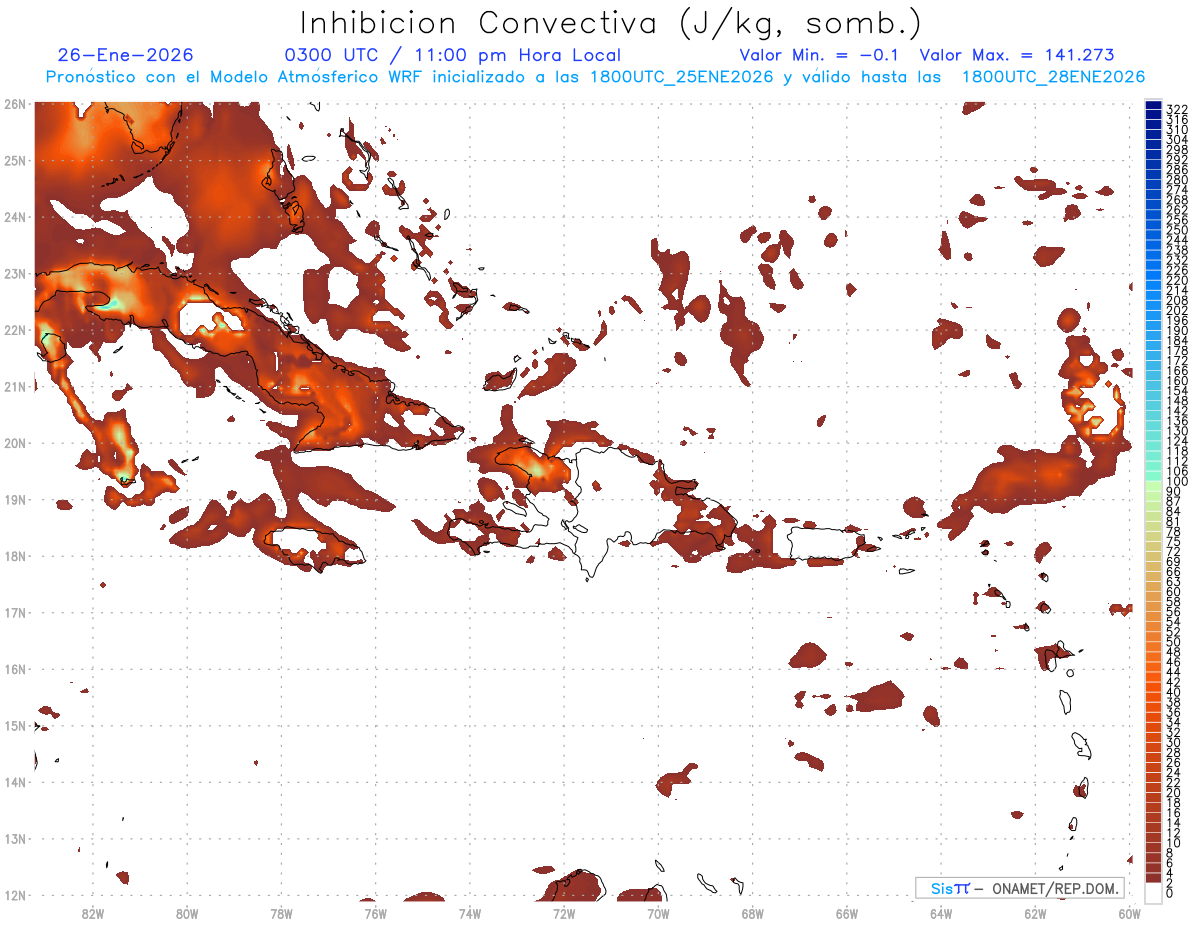Click the 19N latitude label
Viewport: 1200px width, 927px height.
[14, 499]
